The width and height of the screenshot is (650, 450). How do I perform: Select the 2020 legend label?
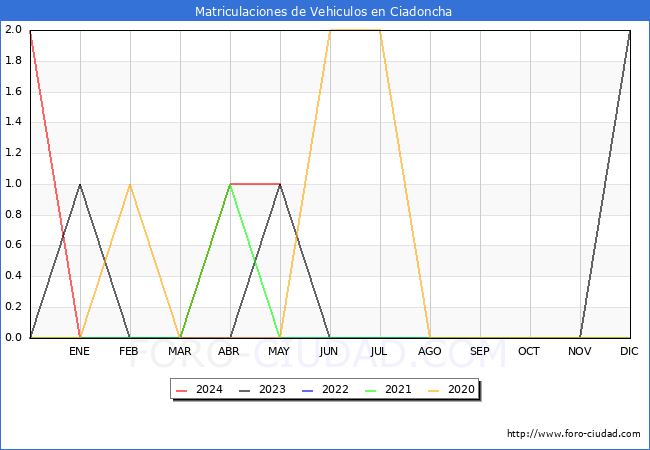coord(461,390)
